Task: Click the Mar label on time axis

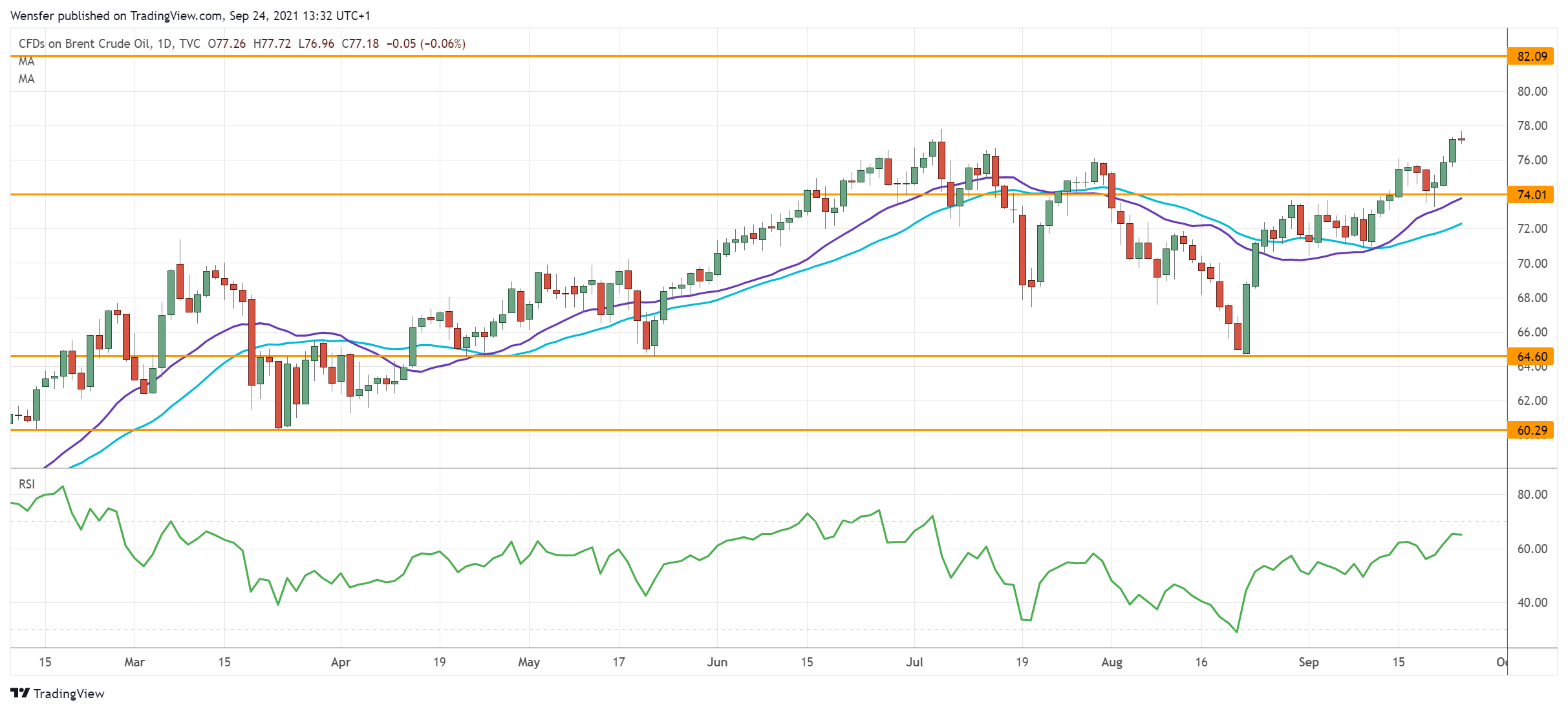Action: [x=134, y=662]
